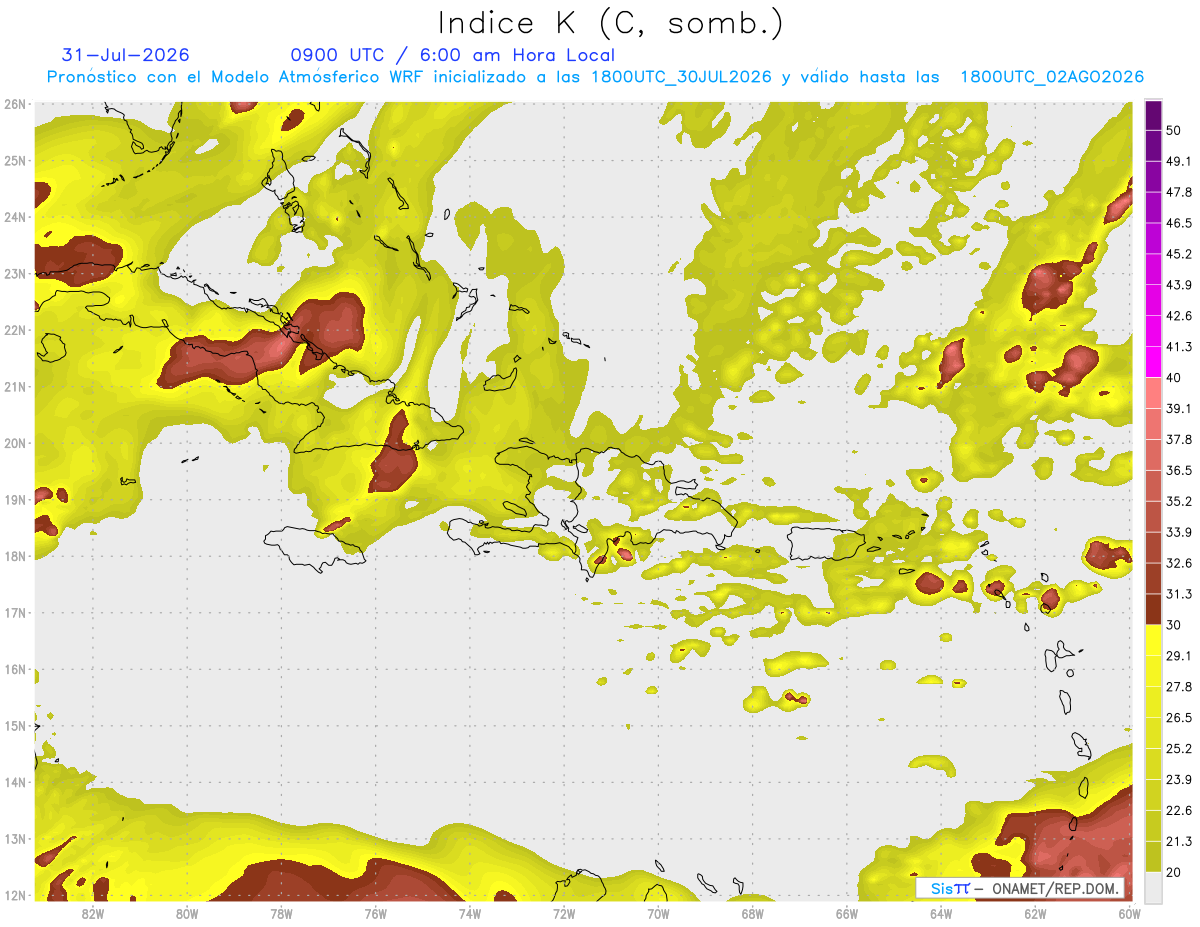
Task: Click the 62W longitude axis label
Action: (1036, 913)
